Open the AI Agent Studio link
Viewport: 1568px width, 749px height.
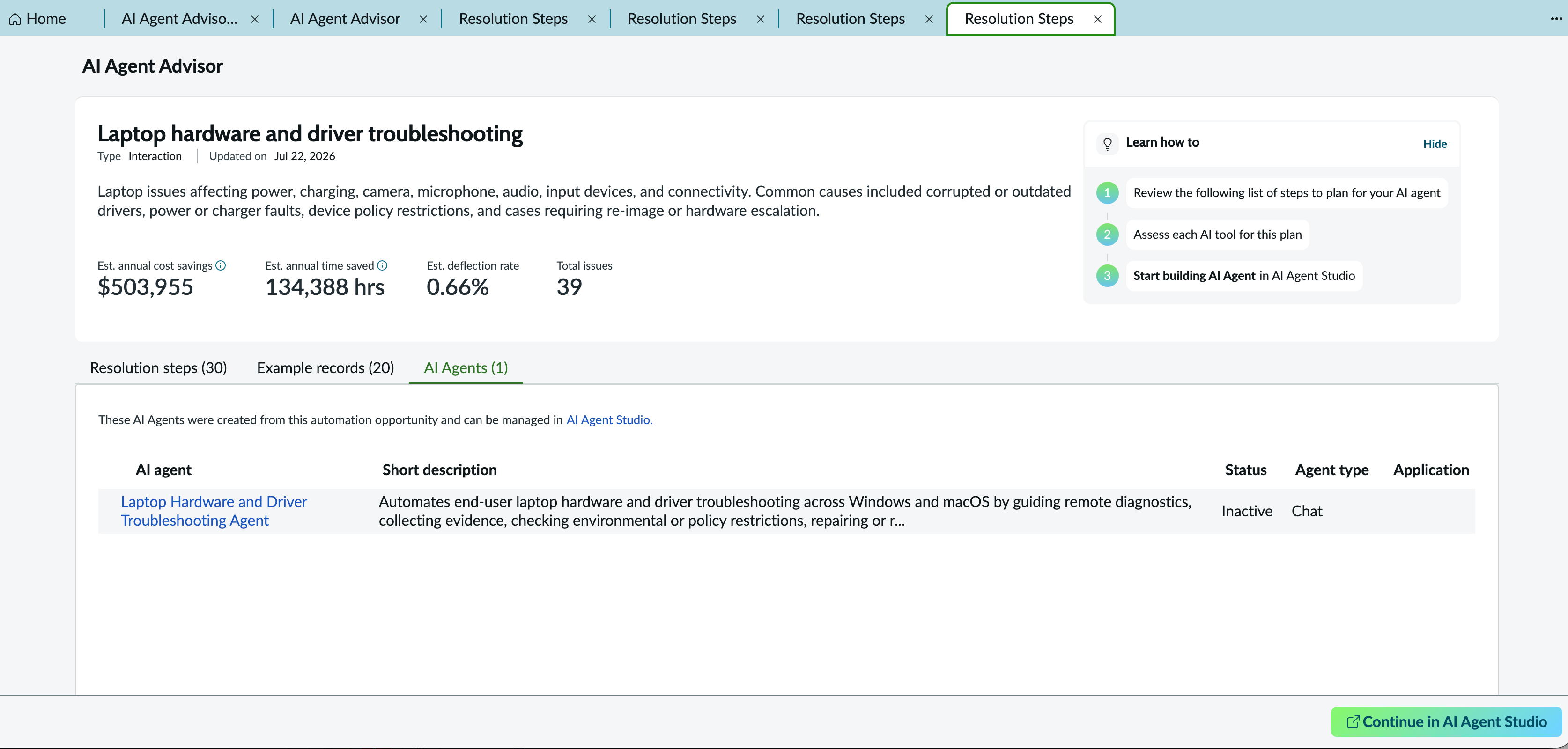tap(609, 419)
